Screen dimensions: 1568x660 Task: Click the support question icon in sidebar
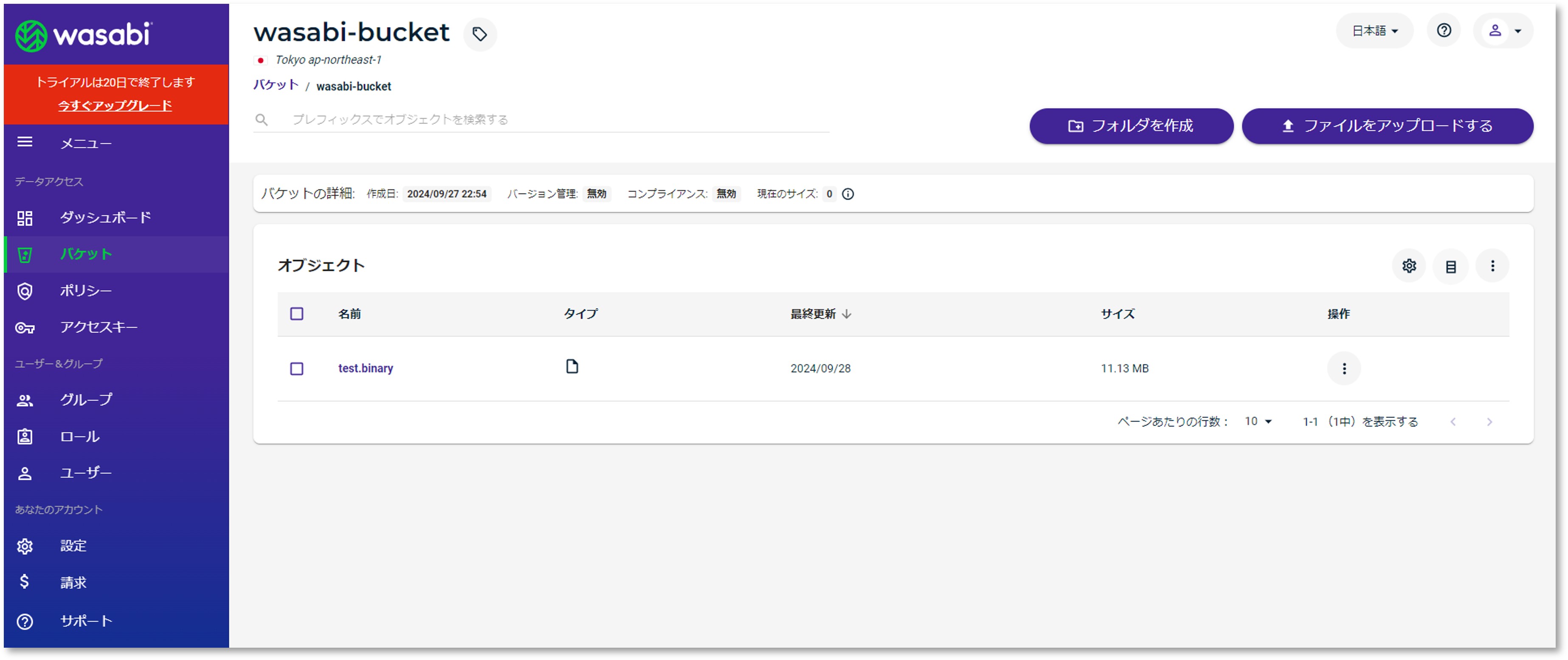click(x=25, y=621)
